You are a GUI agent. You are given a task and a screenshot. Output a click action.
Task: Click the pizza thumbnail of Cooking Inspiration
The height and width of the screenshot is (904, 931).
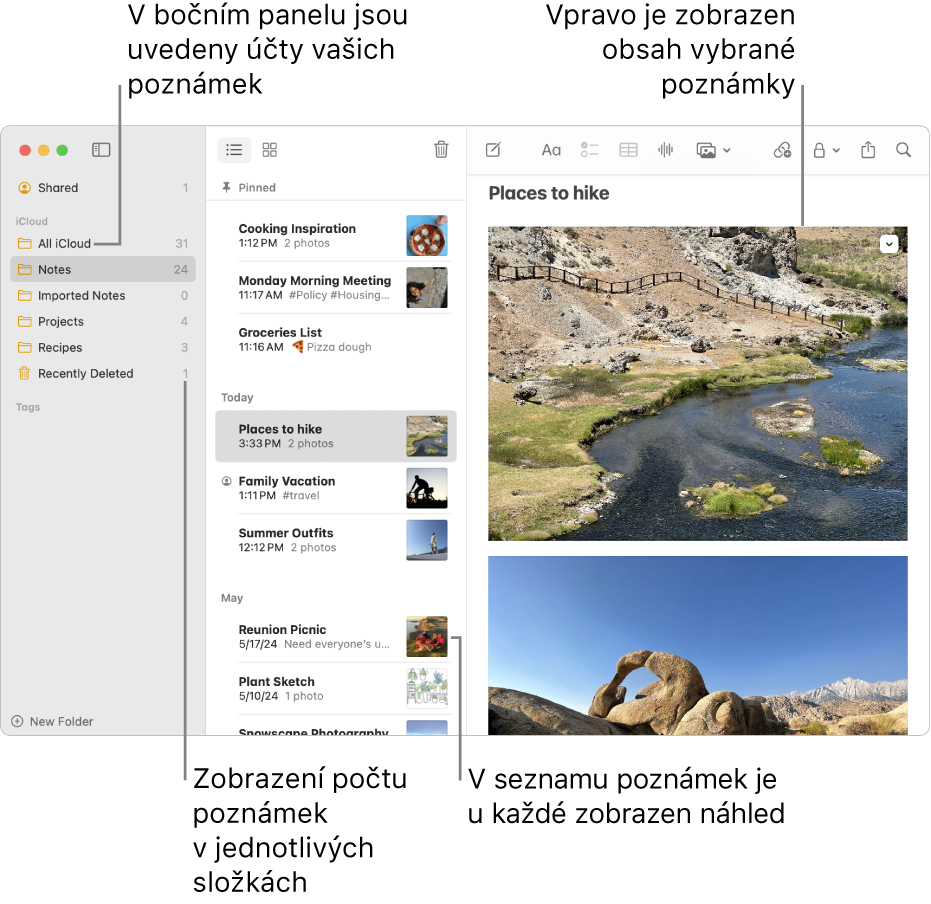tap(426, 236)
